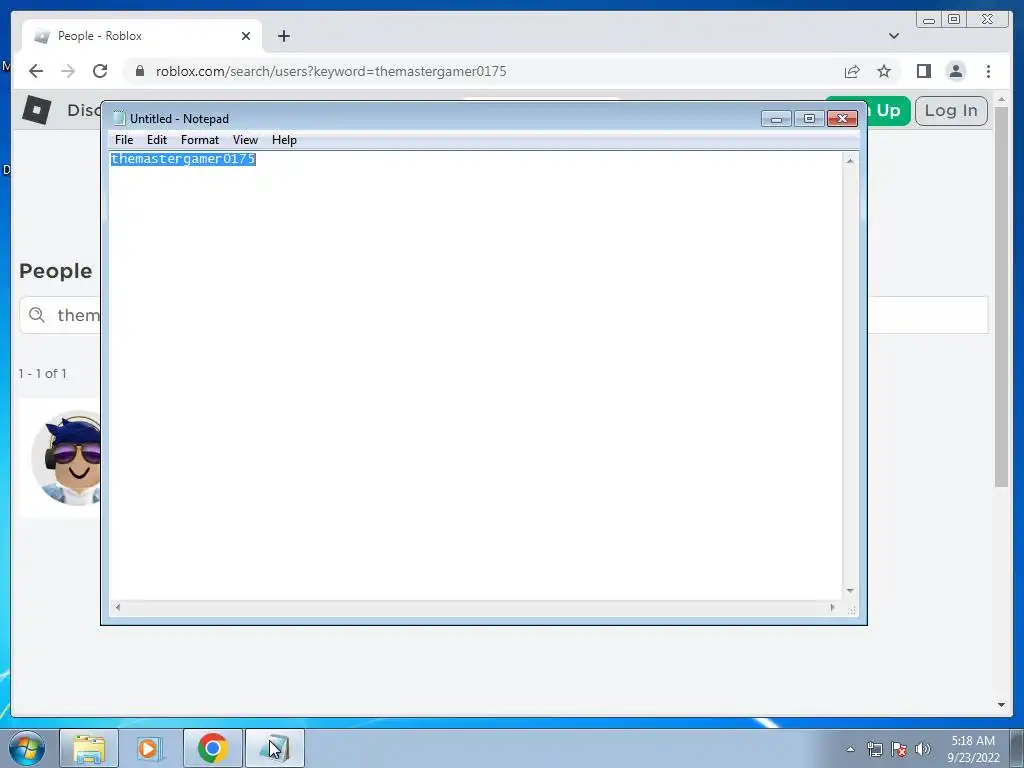Open the Notepad View menu
Image resolution: width=1024 pixels, height=768 pixels.
click(246, 140)
